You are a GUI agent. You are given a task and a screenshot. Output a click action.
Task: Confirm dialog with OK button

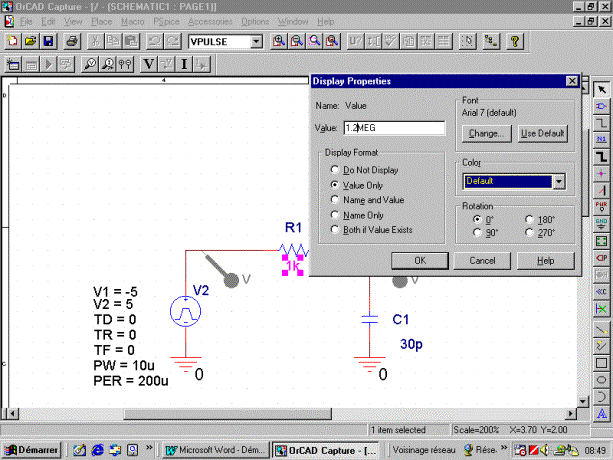(420, 261)
